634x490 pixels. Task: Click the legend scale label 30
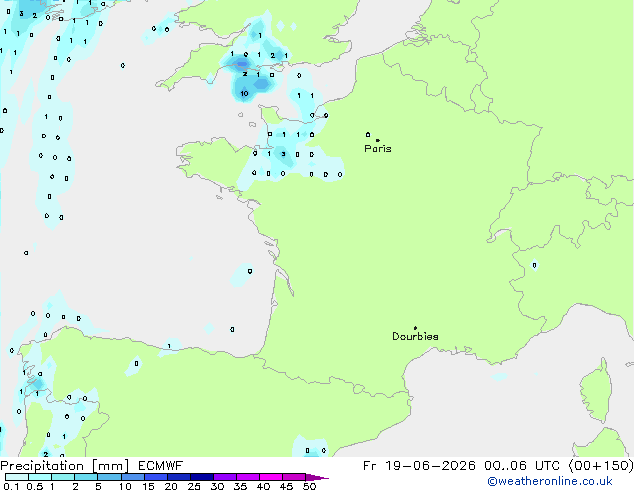[x=217, y=486]
